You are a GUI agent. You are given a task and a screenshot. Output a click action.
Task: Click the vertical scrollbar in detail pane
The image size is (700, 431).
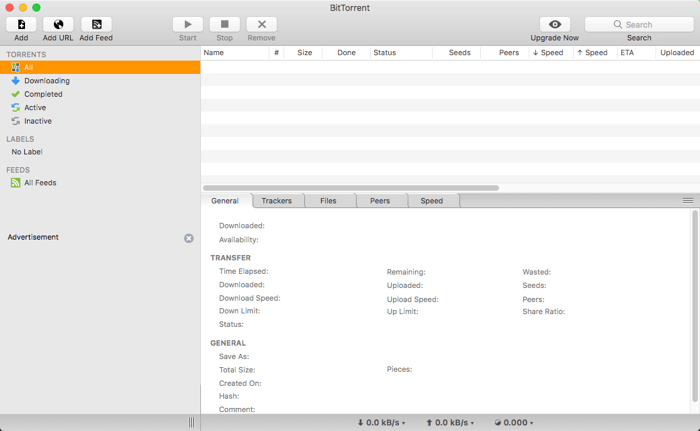pos(695,306)
